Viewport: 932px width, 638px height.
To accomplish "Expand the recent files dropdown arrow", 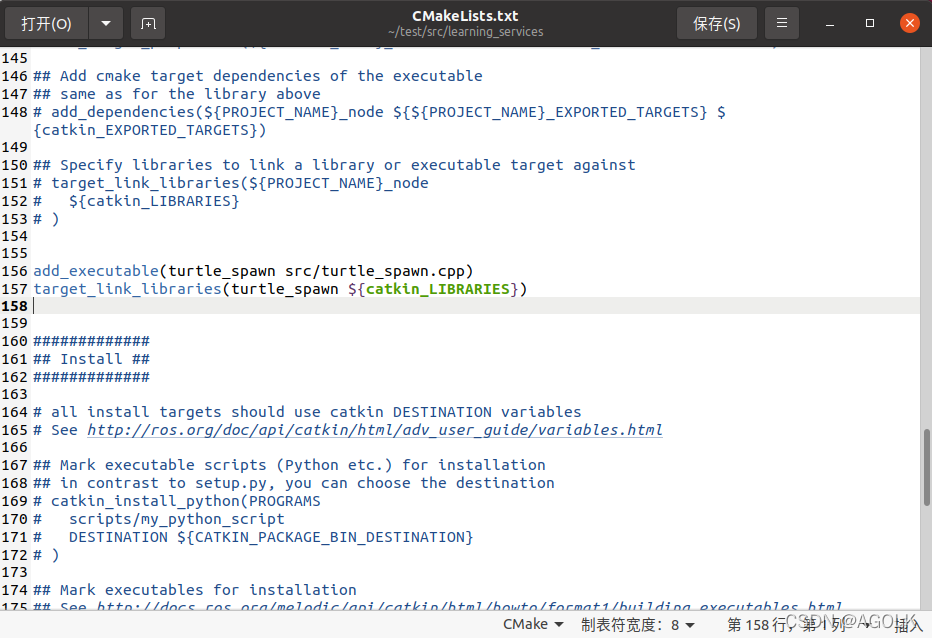I will 106,24.
